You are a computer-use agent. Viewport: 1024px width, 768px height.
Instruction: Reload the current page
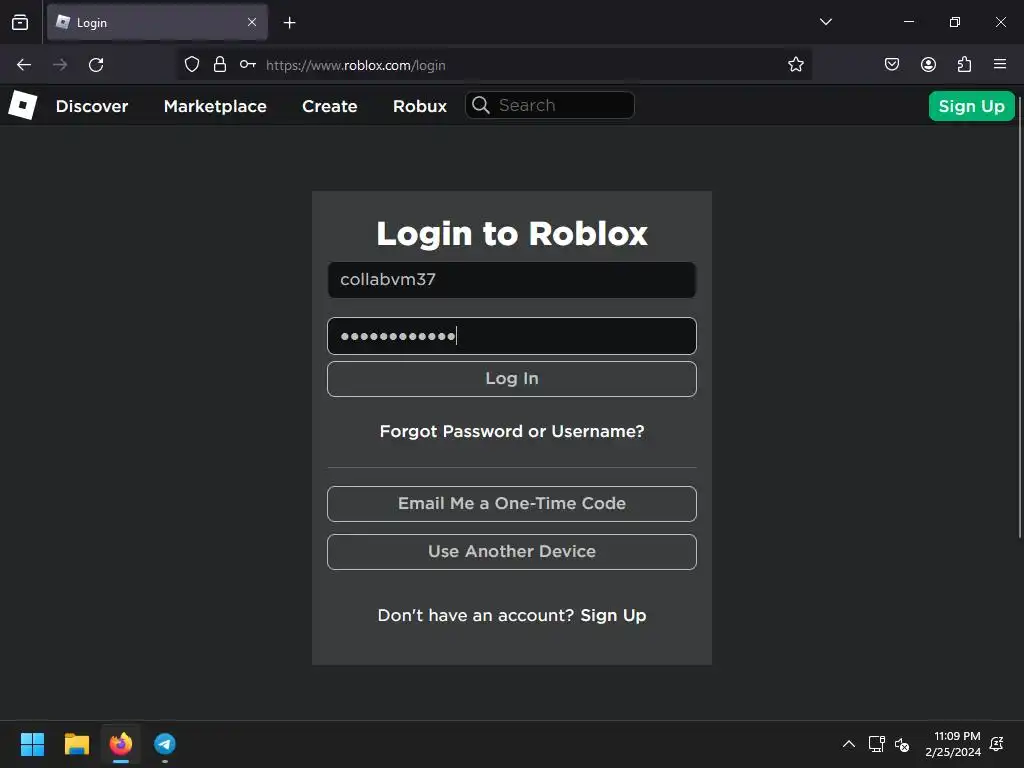tap(96, 65)
